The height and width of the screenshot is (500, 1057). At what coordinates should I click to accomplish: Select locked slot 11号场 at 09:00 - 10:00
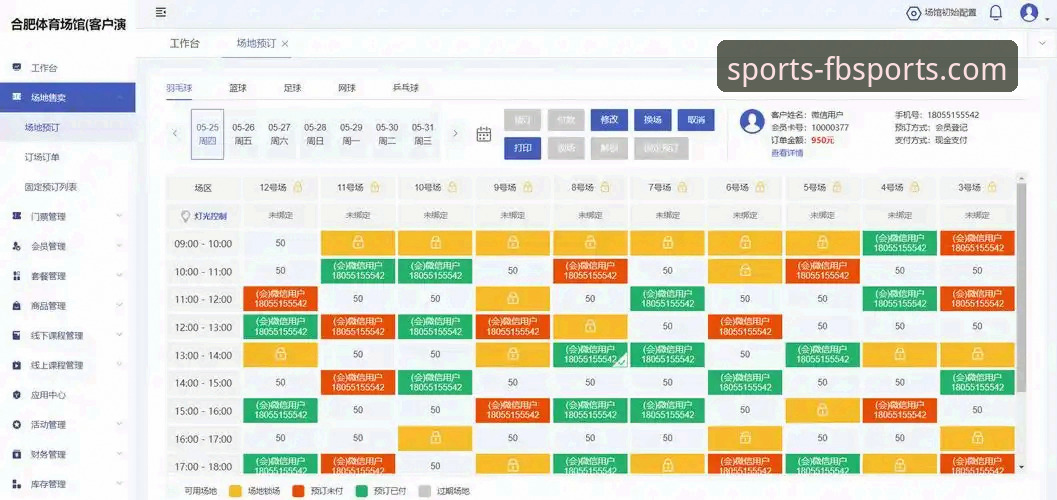[x=358, y=243]
